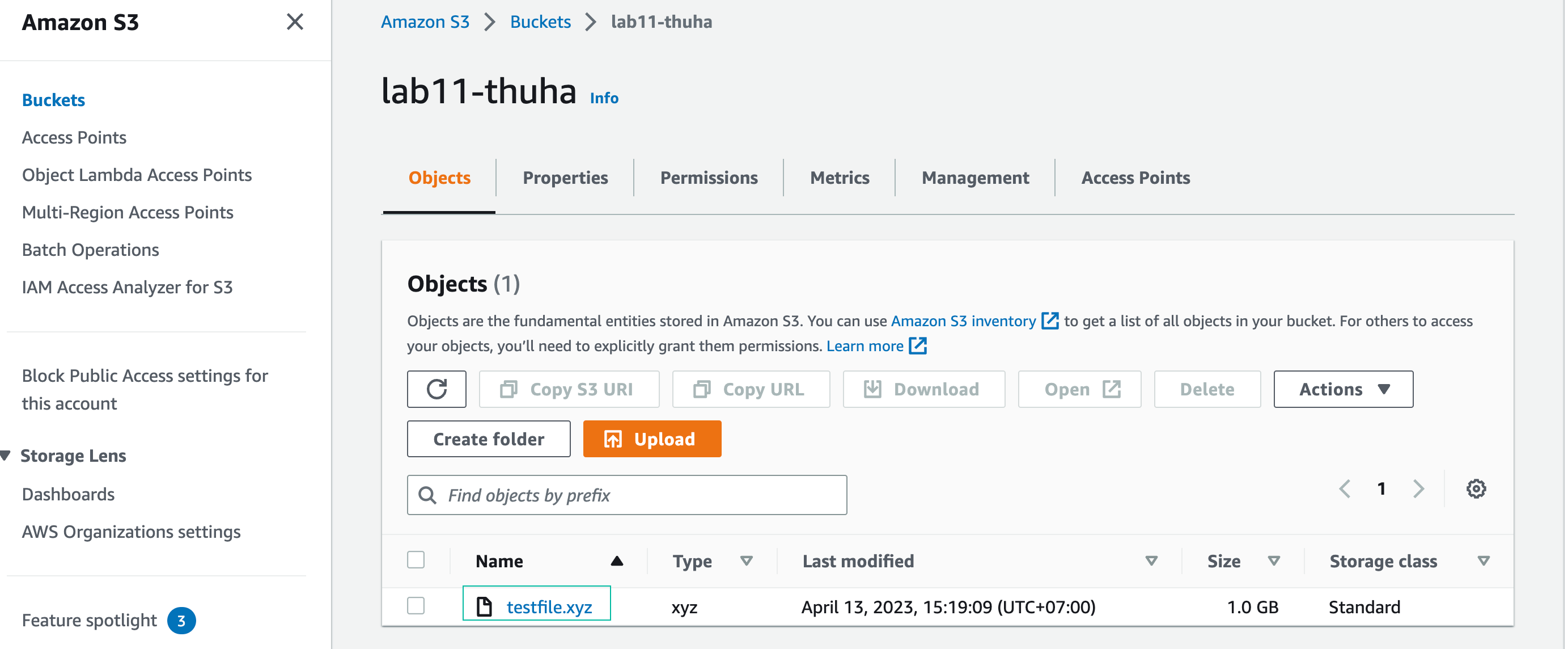Go to next page arrow
This screenshot has height=649, width=1568.
1418,488
